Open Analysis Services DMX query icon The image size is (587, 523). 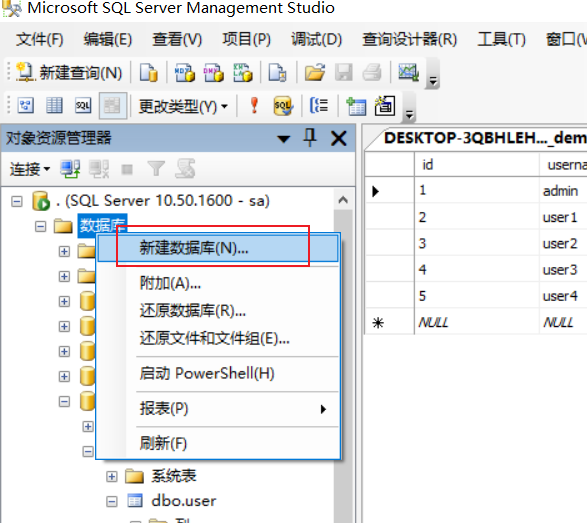pos(214,72)
